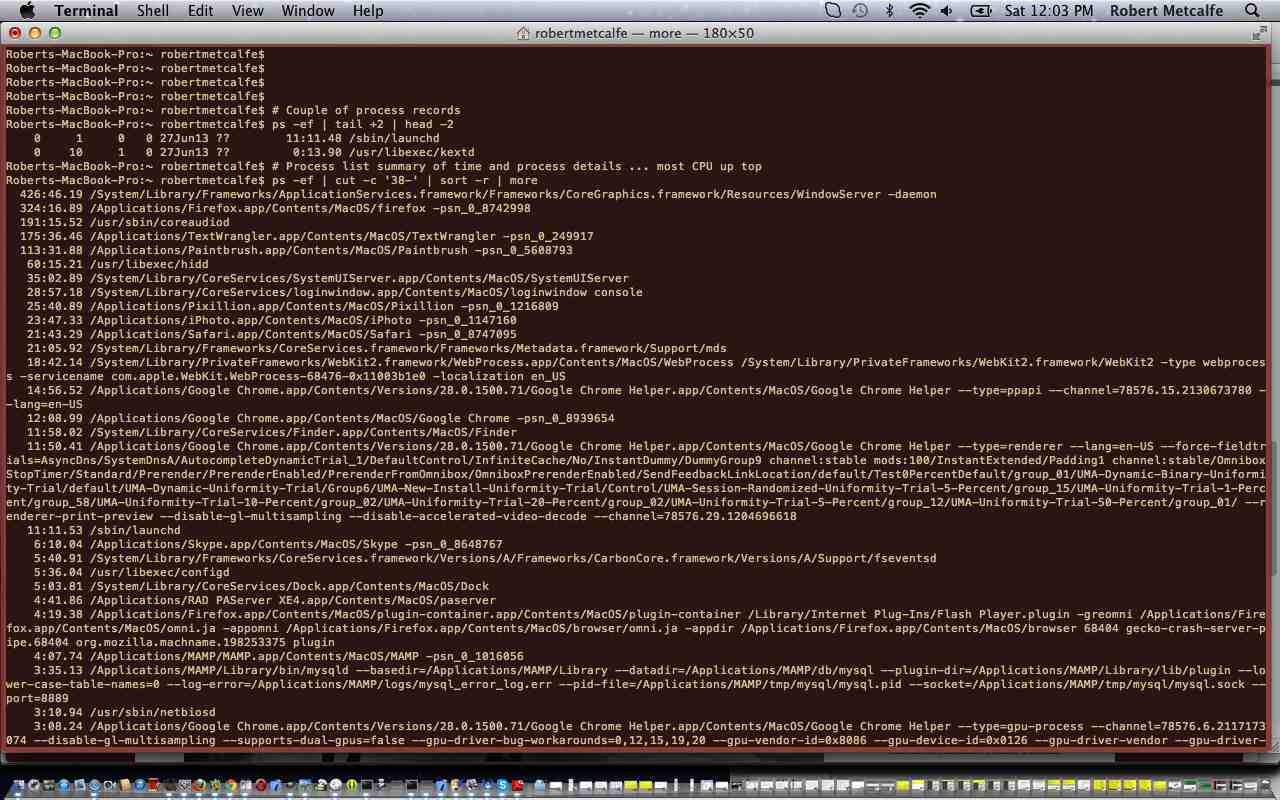Open the Time Machine menu icon
Screen dimensions: 1280x800
[860, 11]
